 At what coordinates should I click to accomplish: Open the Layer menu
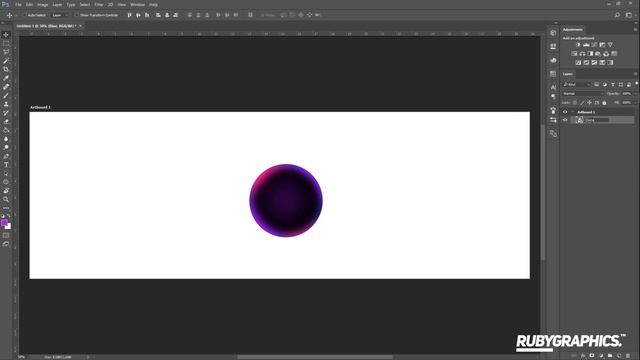pyautogui.click(x=57, y=4)
